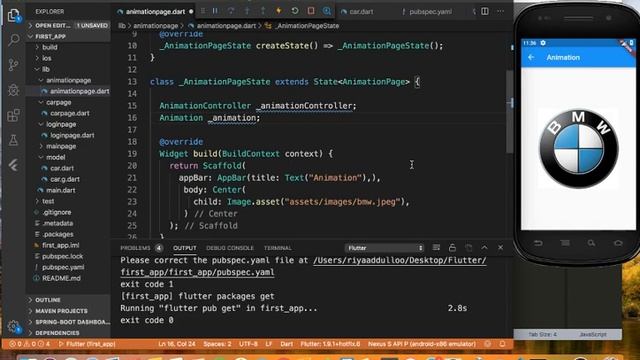Trigger Hot Reload lightning icon

pos(279,11)
